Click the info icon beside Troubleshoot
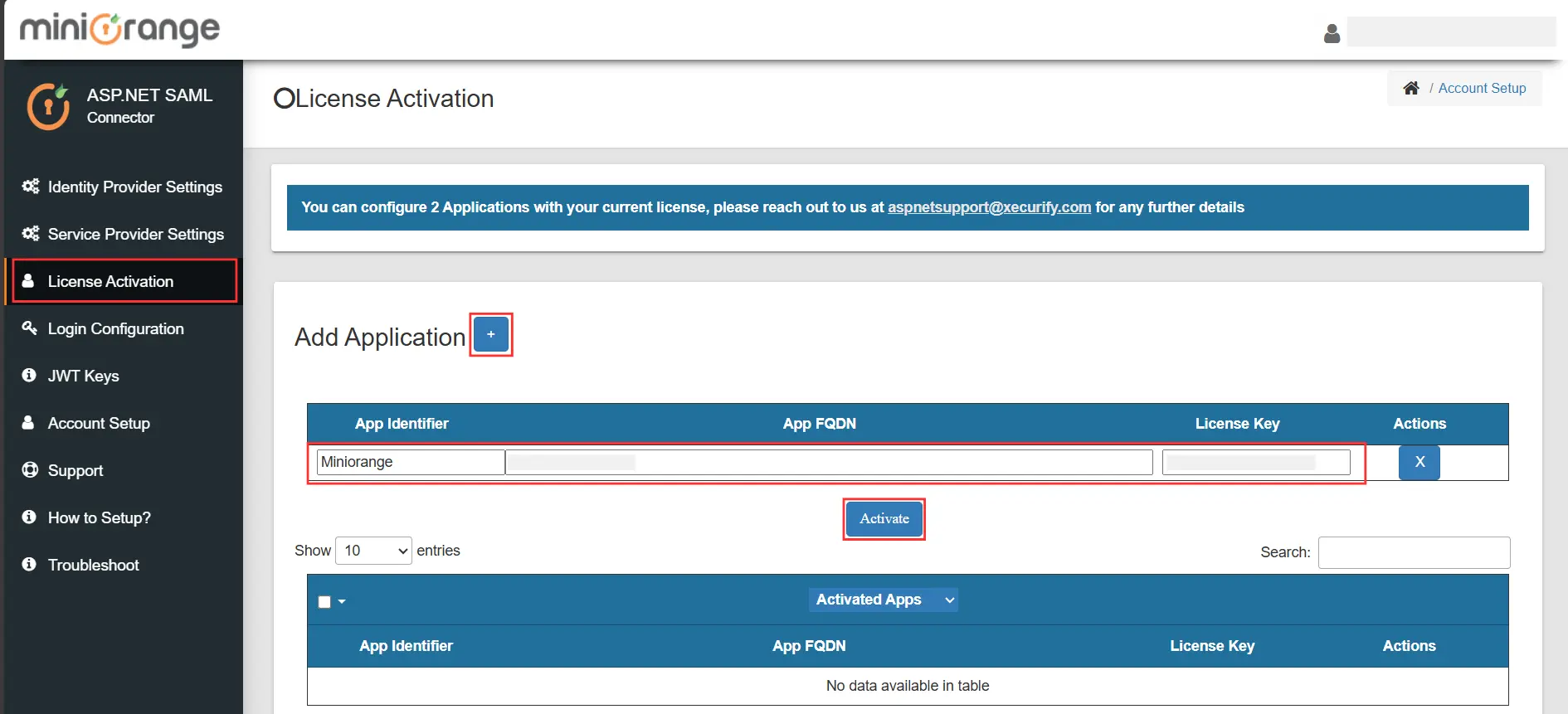The height and width of the screenshot is (714, 1568). (29, 564)
